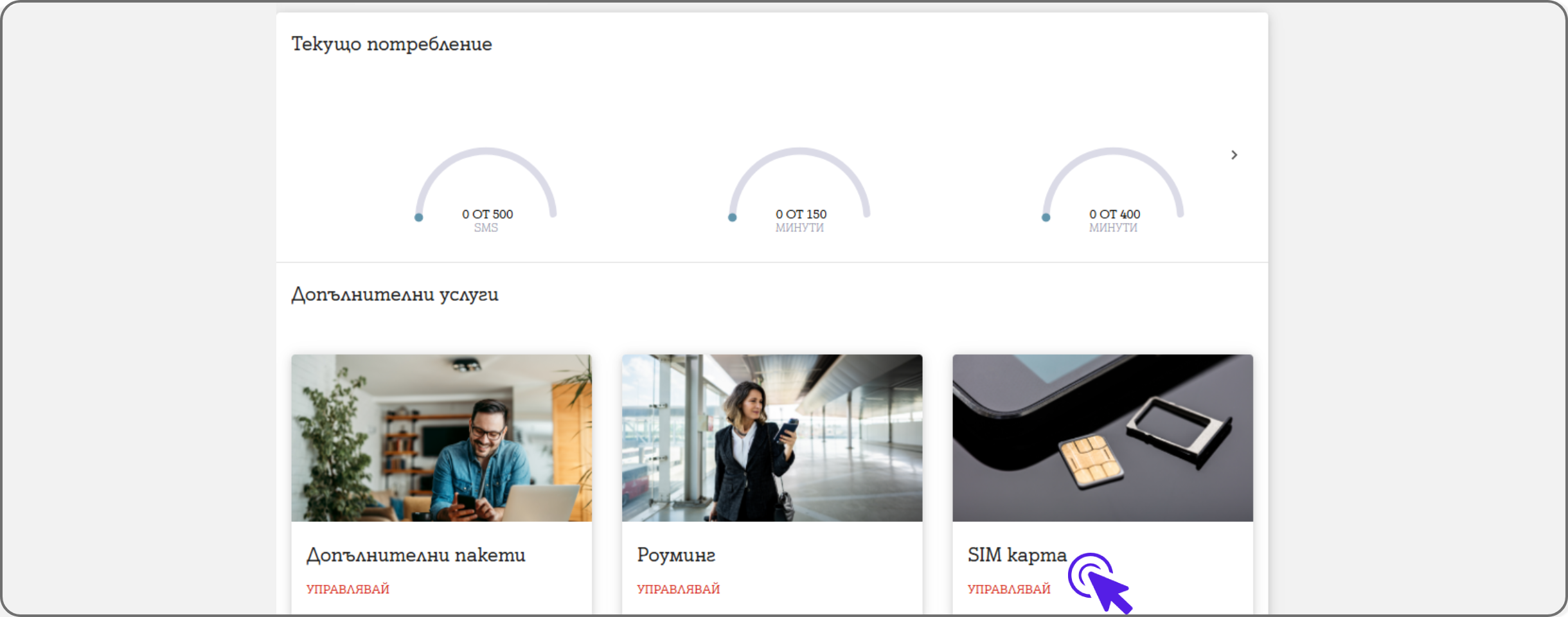This screenshot has width=1568, height=617.
Task: Open the SIM карта card image
Action: [1103, 438]
